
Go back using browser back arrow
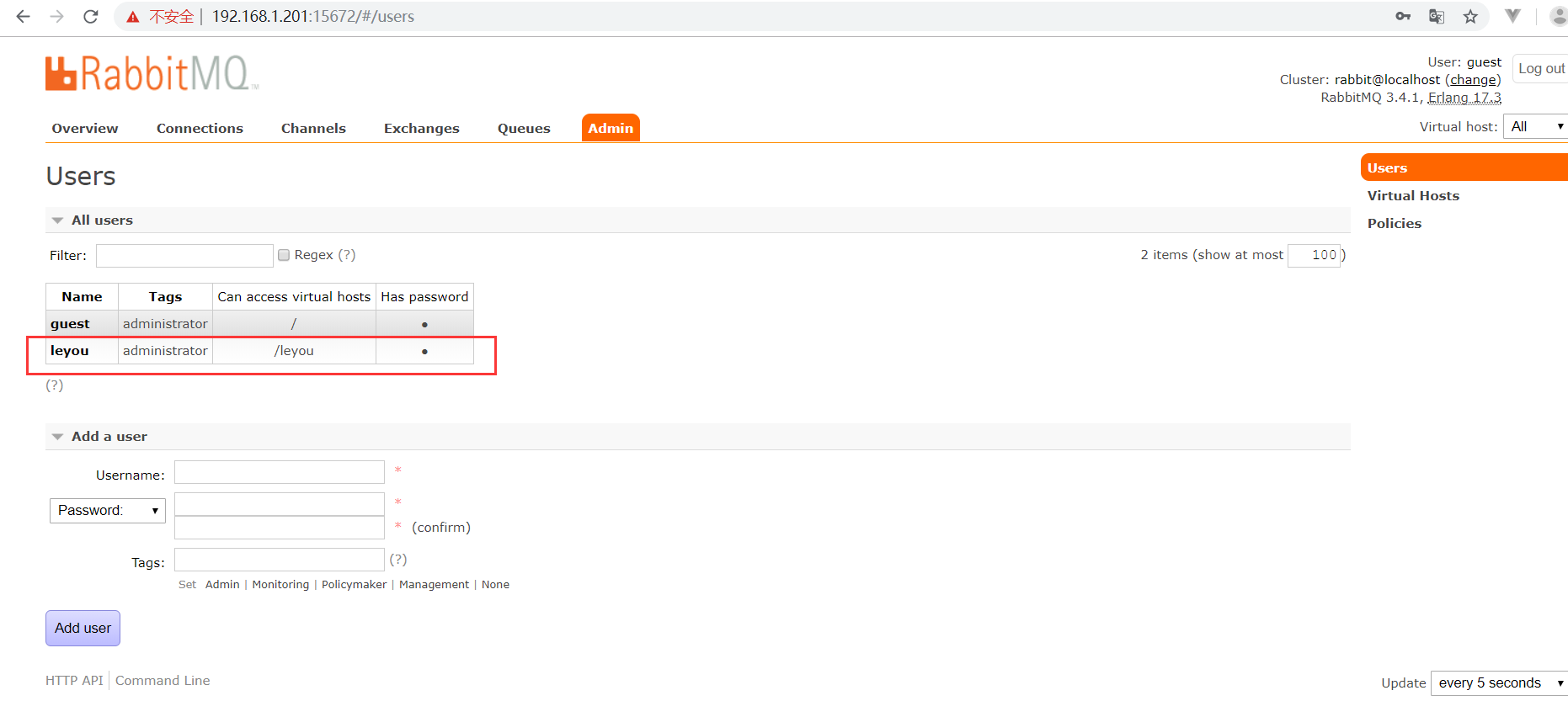(x=23, y=16)
